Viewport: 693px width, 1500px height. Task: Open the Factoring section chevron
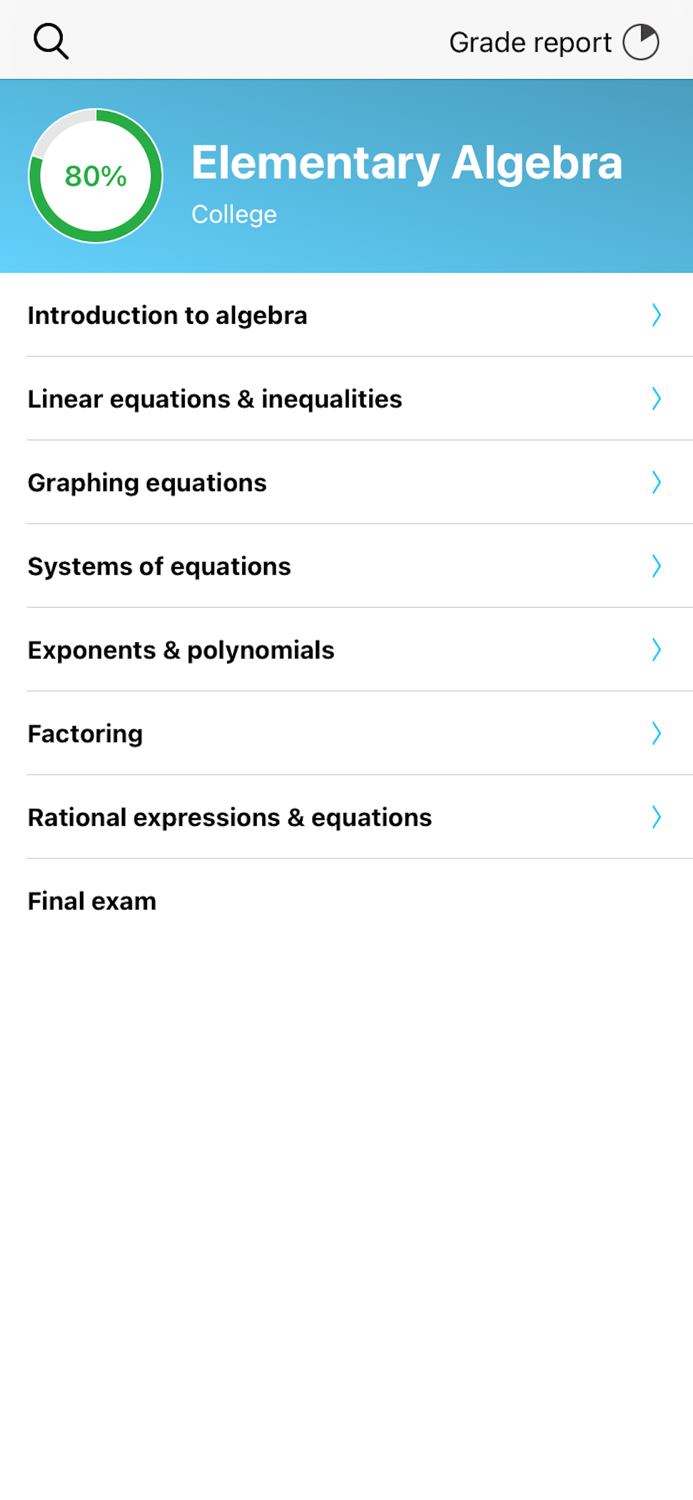[657, 733]
